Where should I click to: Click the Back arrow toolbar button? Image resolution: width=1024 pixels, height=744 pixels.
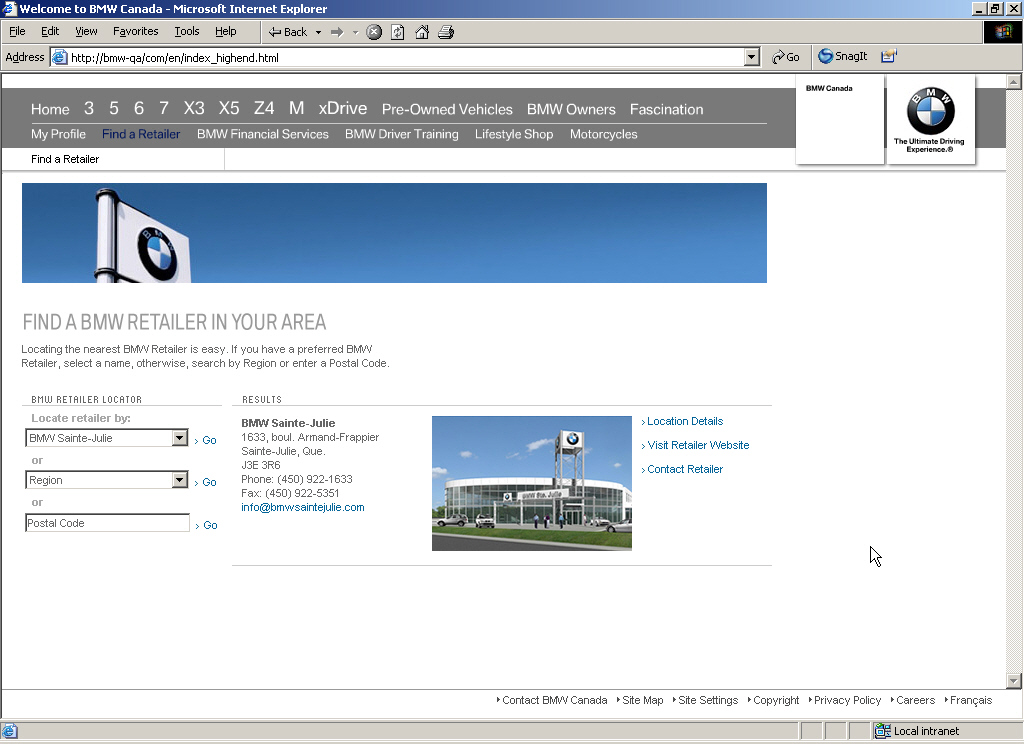click(x=287, y=32)
